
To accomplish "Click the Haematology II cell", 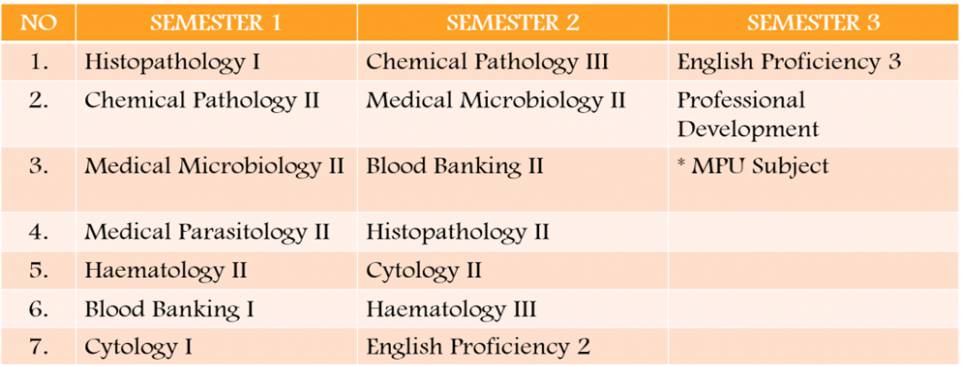I will pyautogui.click(x=216, y=270).
